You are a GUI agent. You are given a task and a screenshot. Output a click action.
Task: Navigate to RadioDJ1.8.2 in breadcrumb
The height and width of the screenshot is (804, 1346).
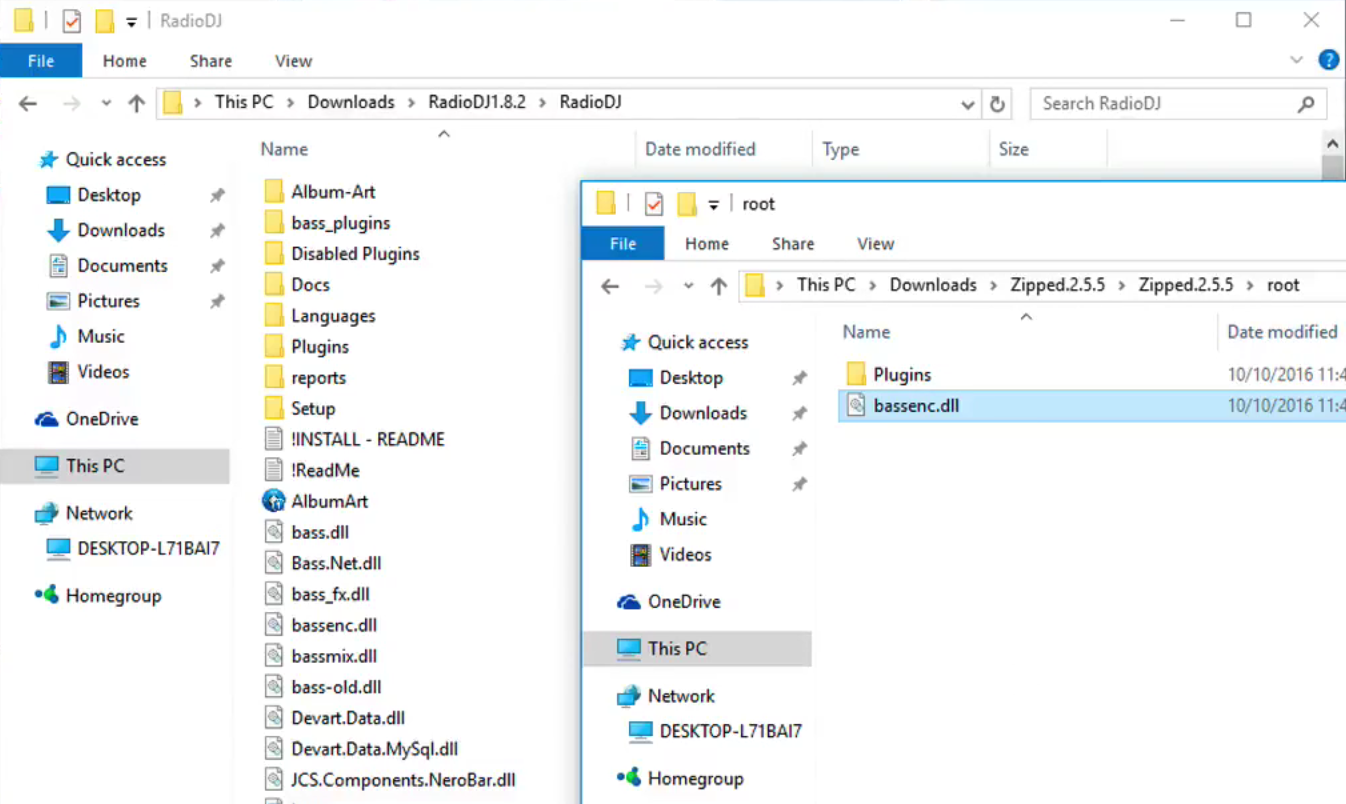[x=477, y=102]
